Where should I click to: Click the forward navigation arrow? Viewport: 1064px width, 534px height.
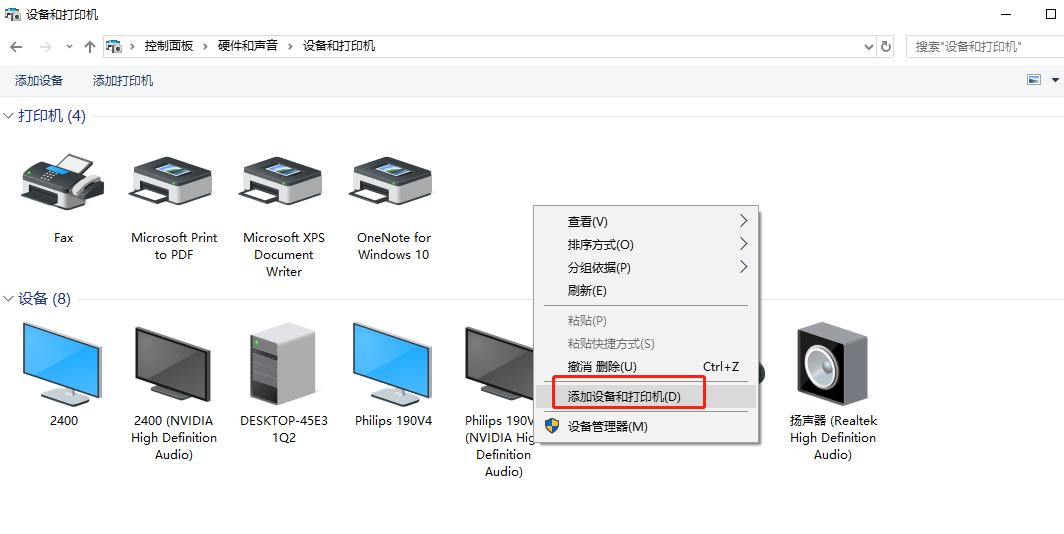[x=45, y=47]
